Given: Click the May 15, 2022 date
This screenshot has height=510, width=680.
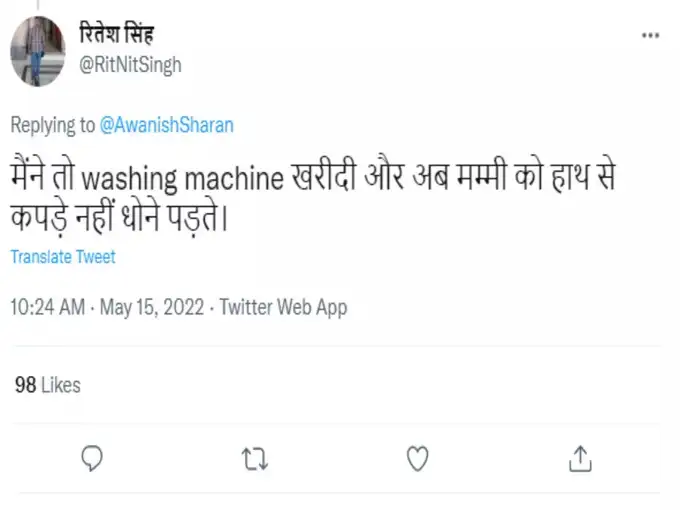Looking at the screenshot, I should pyautogui.click(x=154, y=307).
